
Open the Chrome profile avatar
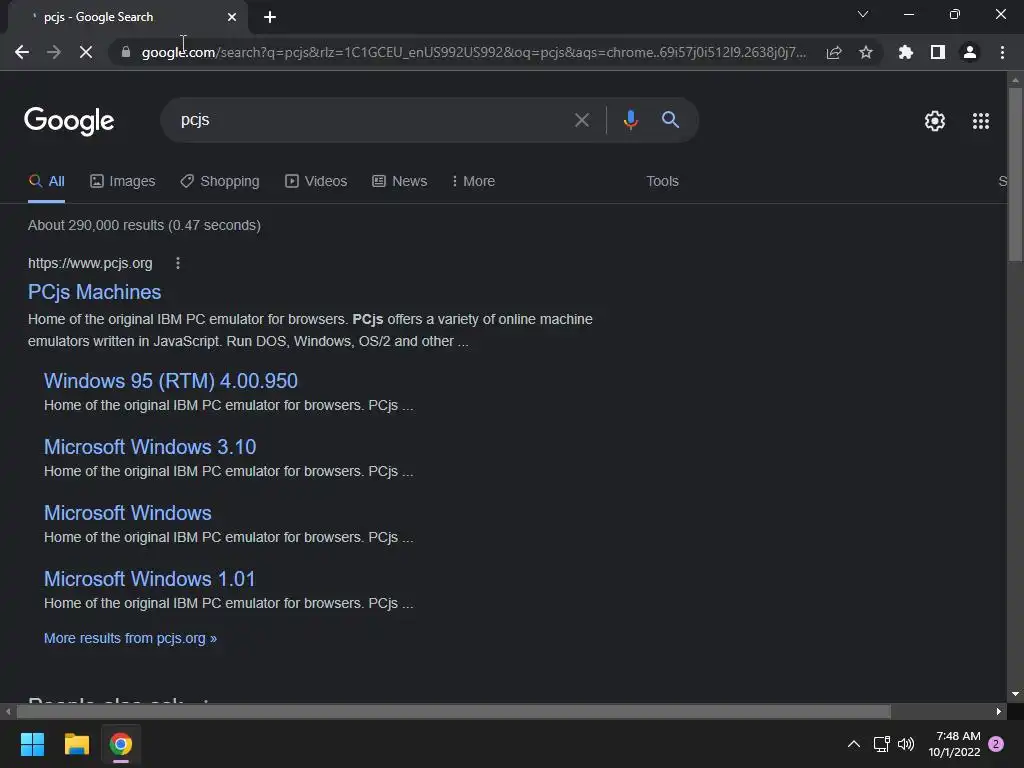click(x=970, y=52)
